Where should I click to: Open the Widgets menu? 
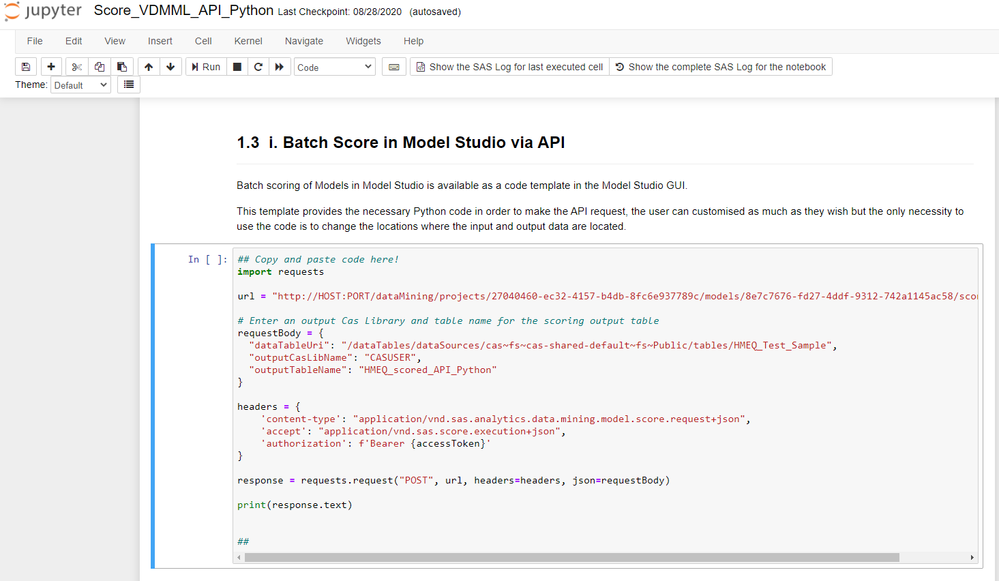tap(363, 41)
